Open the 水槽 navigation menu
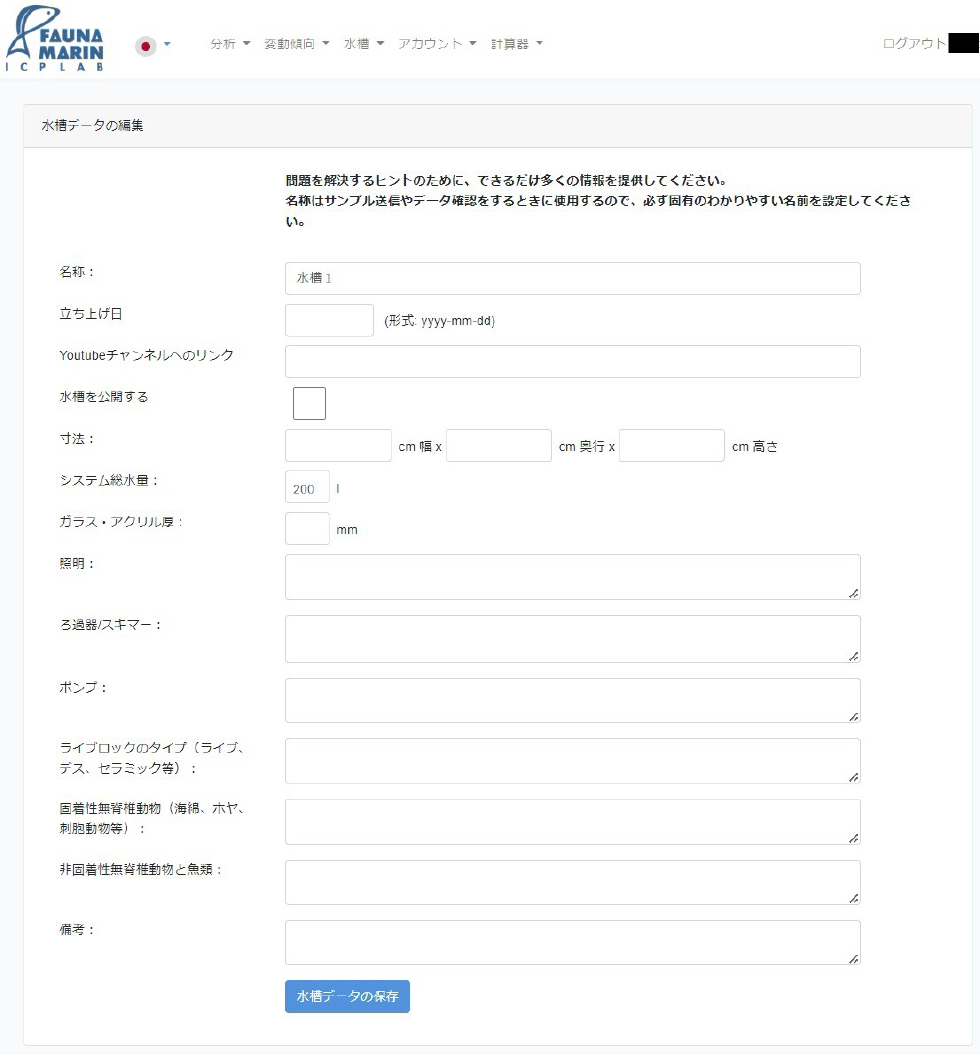Image resolution: width=980 pixels, height=1055 pixels. [x=364, y=44]
